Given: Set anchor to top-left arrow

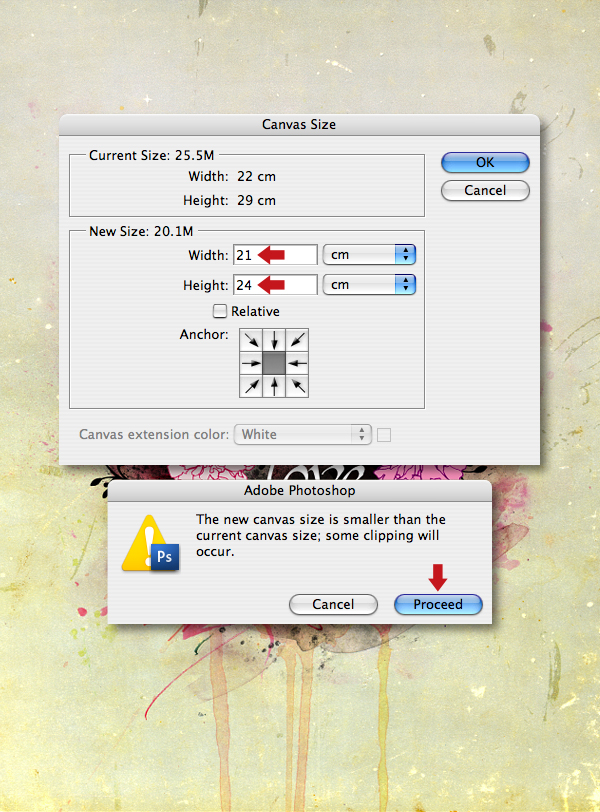Looking at the screenshot, I should pyautogui.click(x=251, y=340).
